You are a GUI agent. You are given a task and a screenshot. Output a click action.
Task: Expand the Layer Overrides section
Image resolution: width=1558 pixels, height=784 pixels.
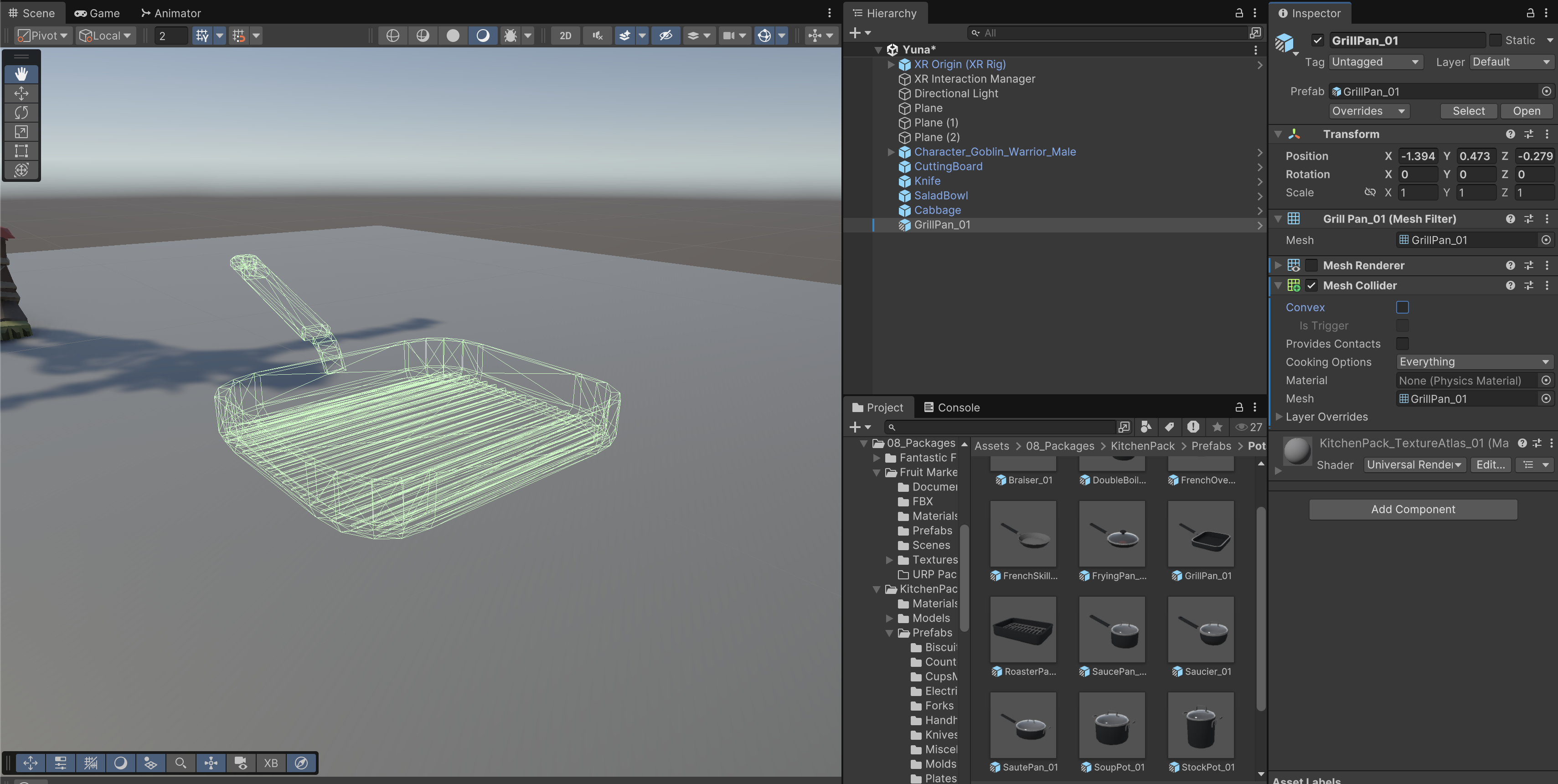[x=1279, y=417]
